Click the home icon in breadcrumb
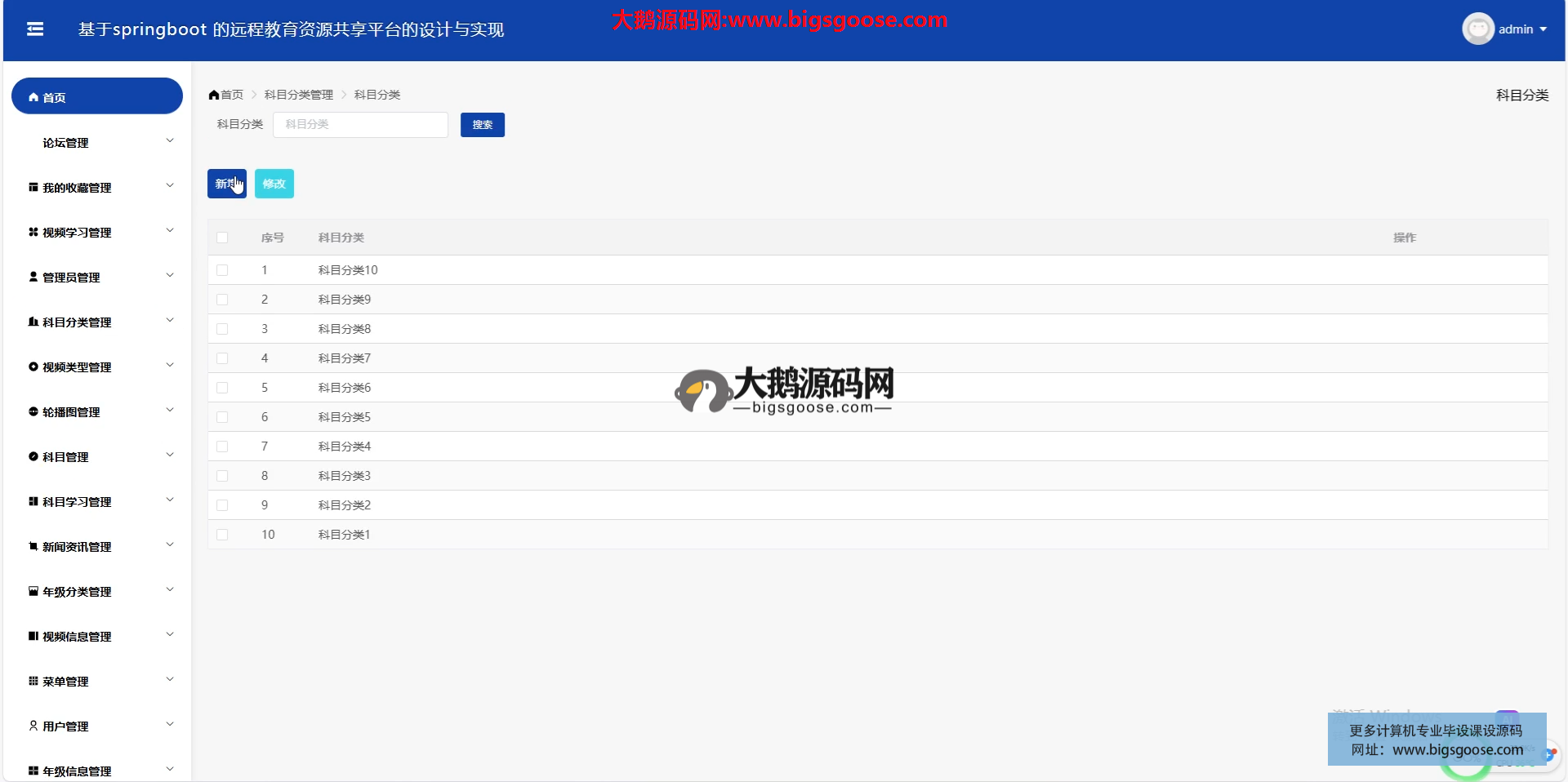Screen dimensions: 1568x782 pos(214,95)
